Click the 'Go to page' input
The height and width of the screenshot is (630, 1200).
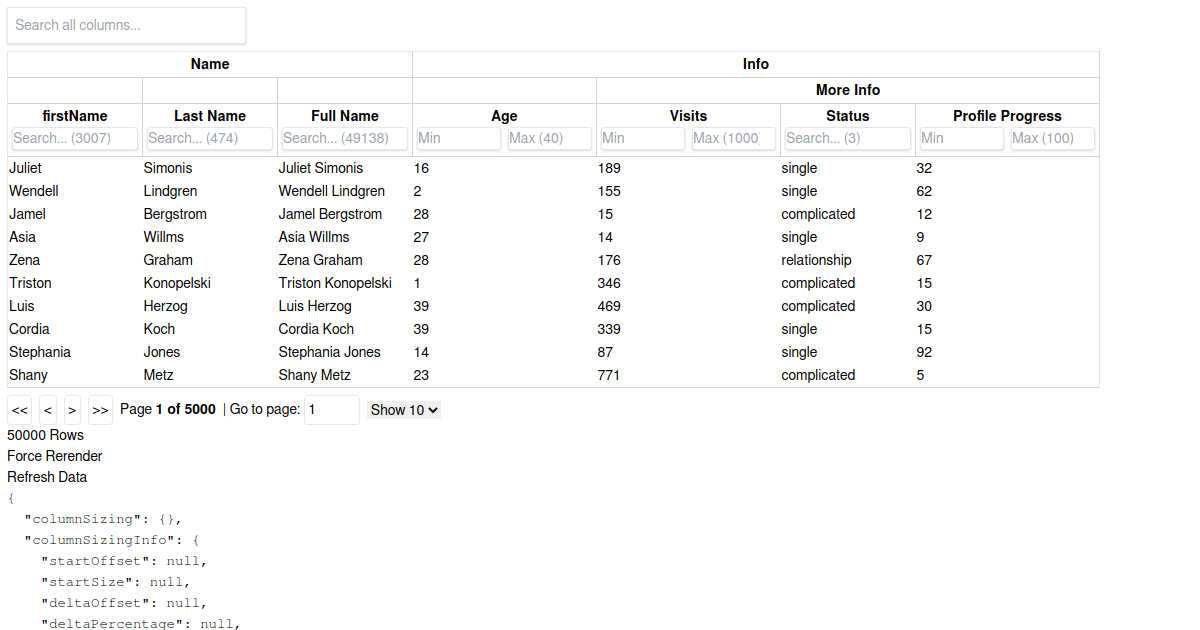point(331,409)
